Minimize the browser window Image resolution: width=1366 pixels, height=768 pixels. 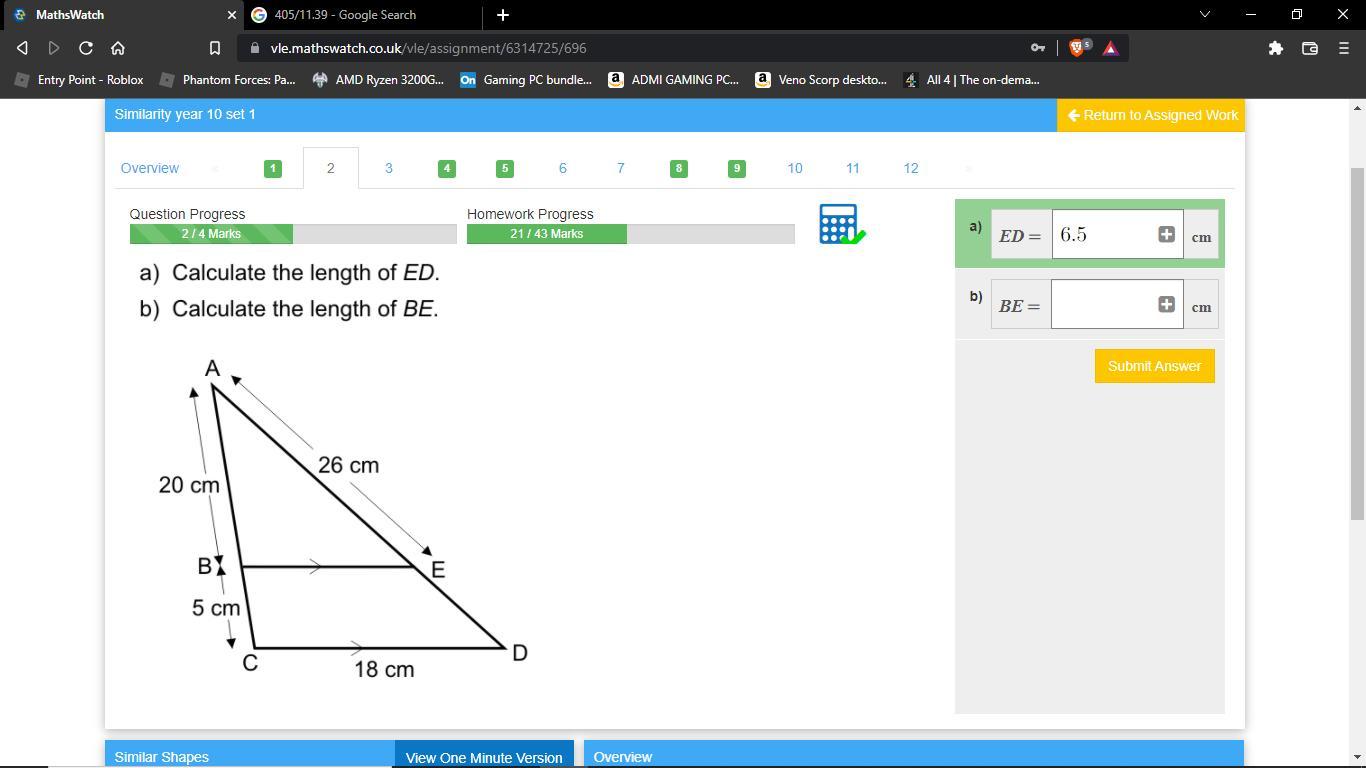(1250, 15)
